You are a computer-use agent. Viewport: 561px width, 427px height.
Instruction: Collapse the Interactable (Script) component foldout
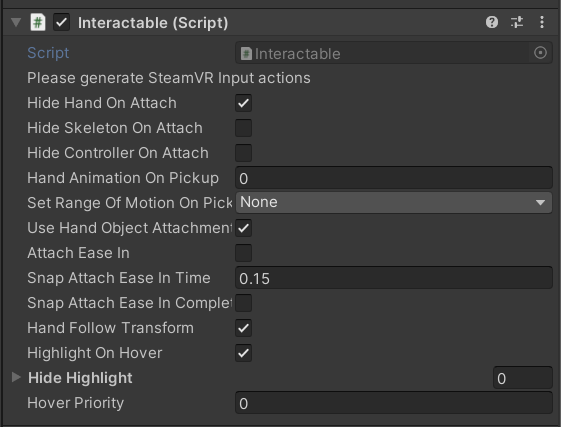point(16,22)
